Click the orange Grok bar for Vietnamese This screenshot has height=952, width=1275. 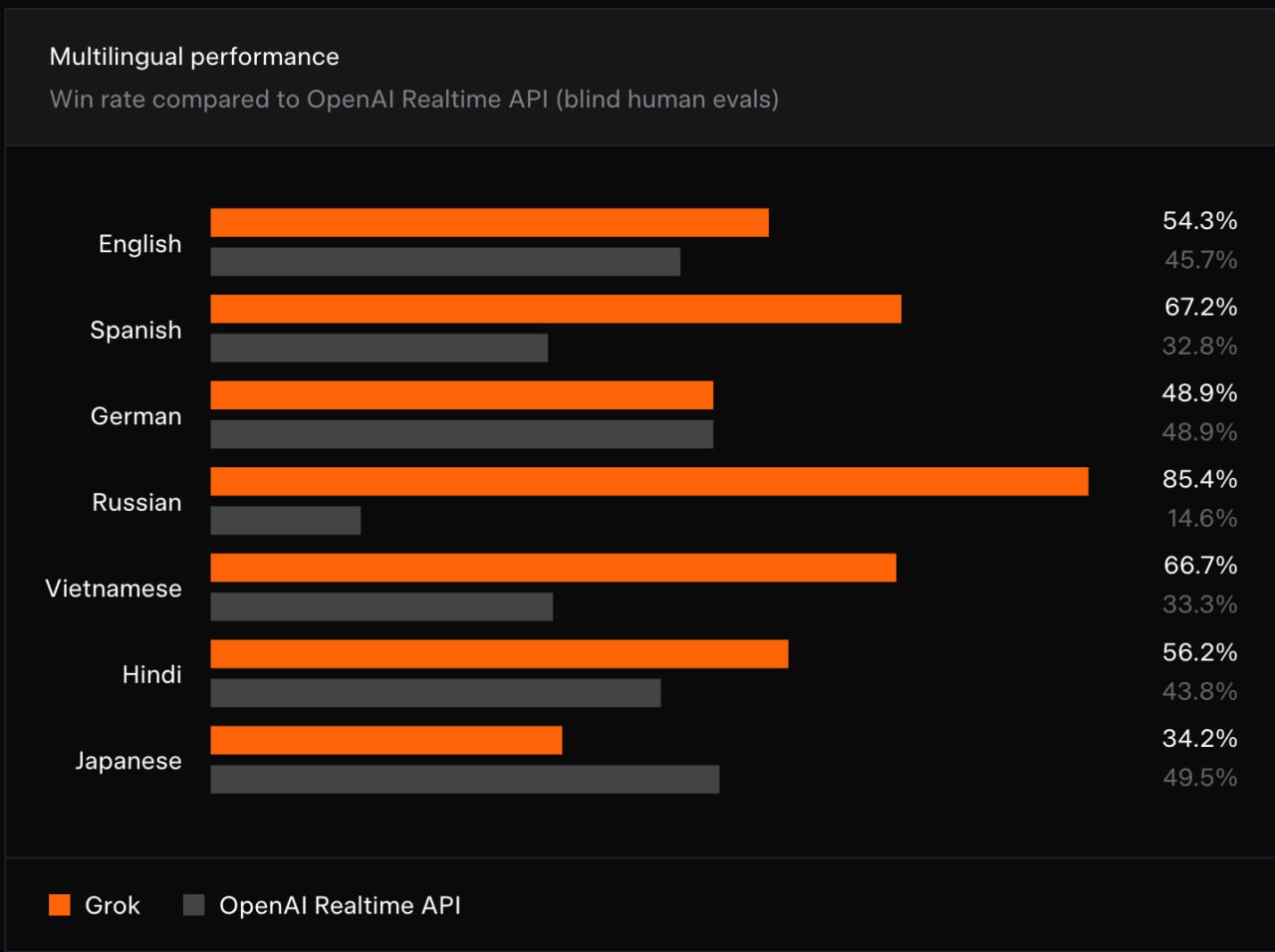point(553,569)
